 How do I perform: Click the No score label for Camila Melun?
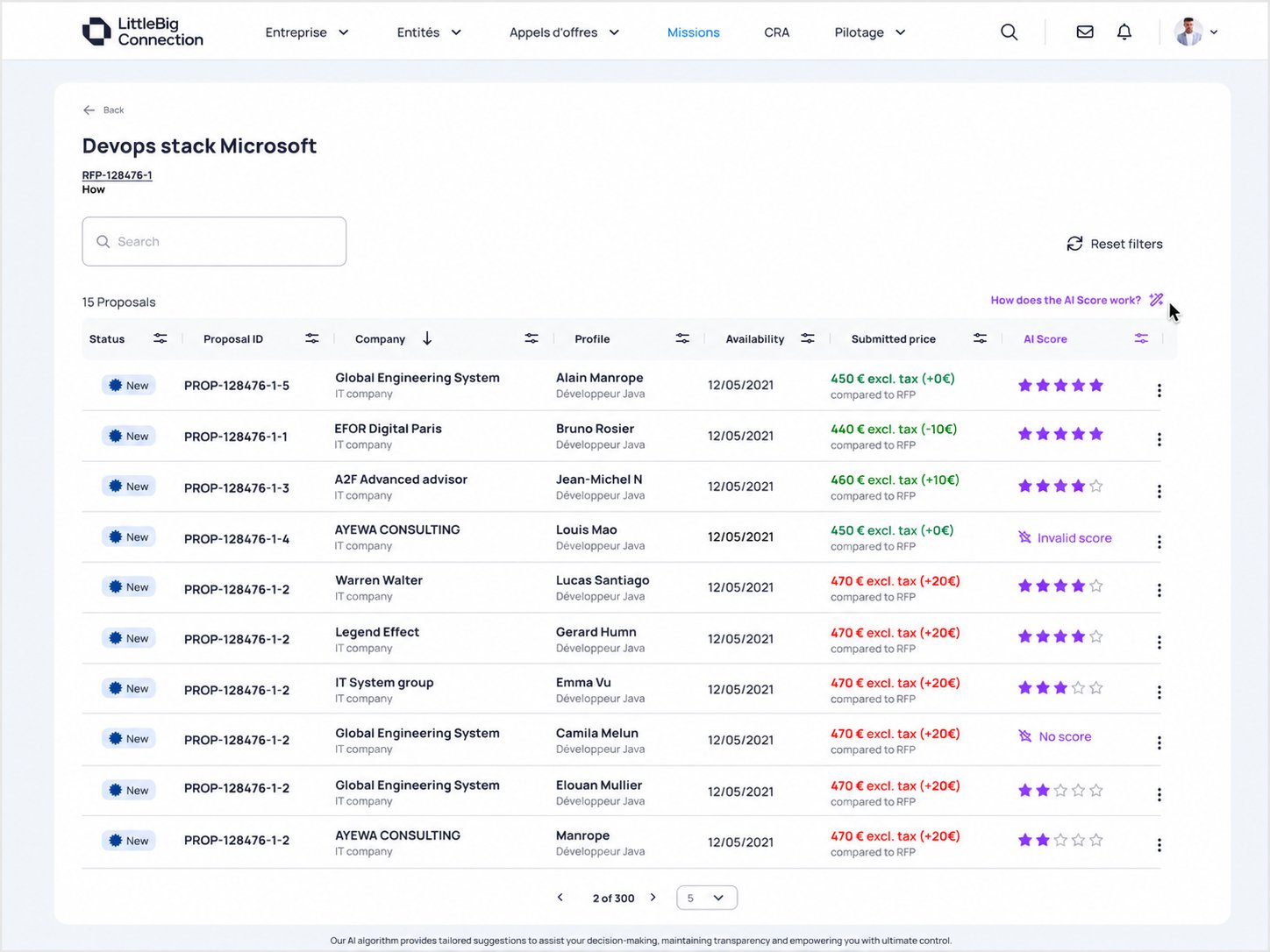coord(1055,736)
